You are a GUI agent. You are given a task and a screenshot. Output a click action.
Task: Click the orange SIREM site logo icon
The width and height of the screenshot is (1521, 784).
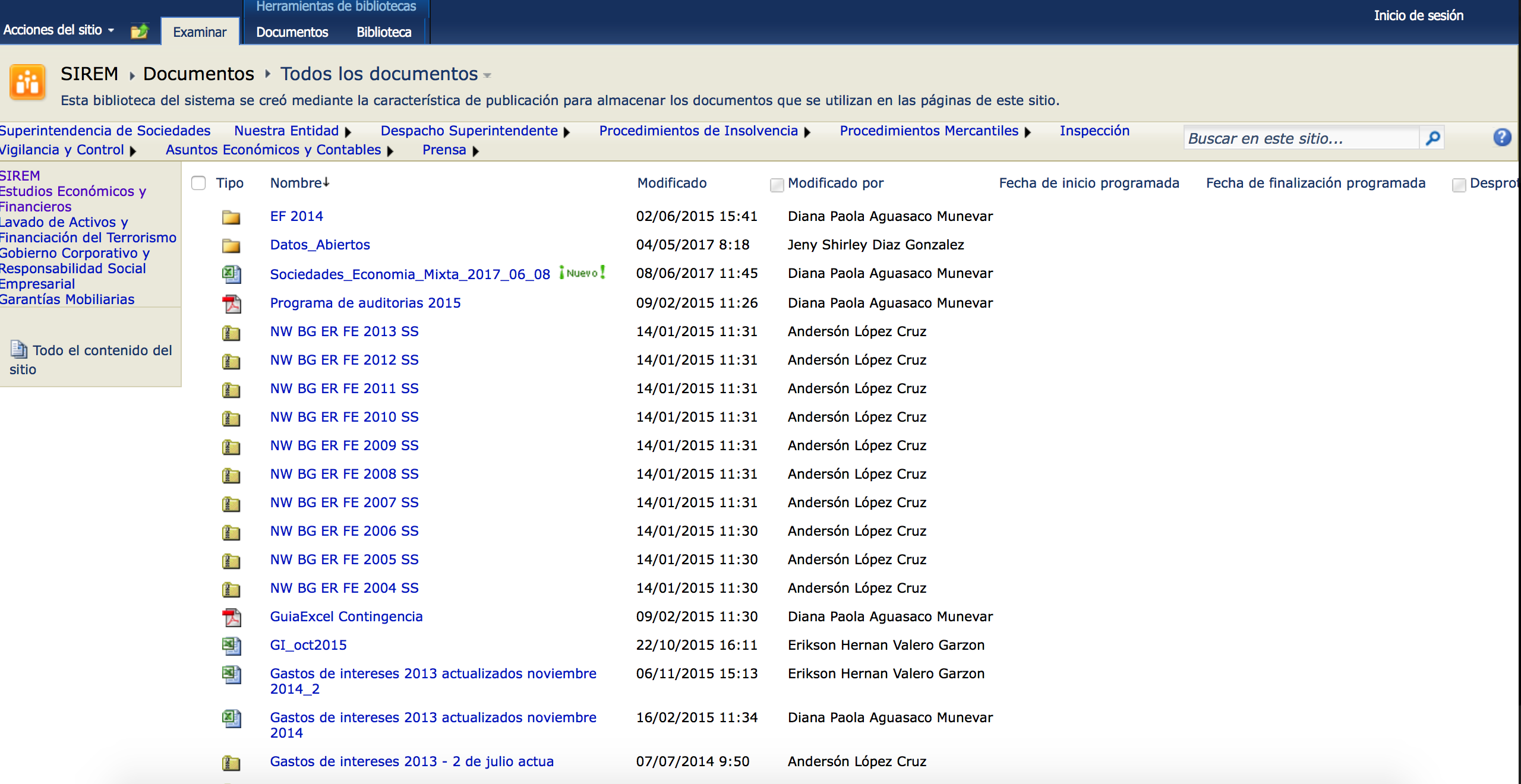point(27,83)
